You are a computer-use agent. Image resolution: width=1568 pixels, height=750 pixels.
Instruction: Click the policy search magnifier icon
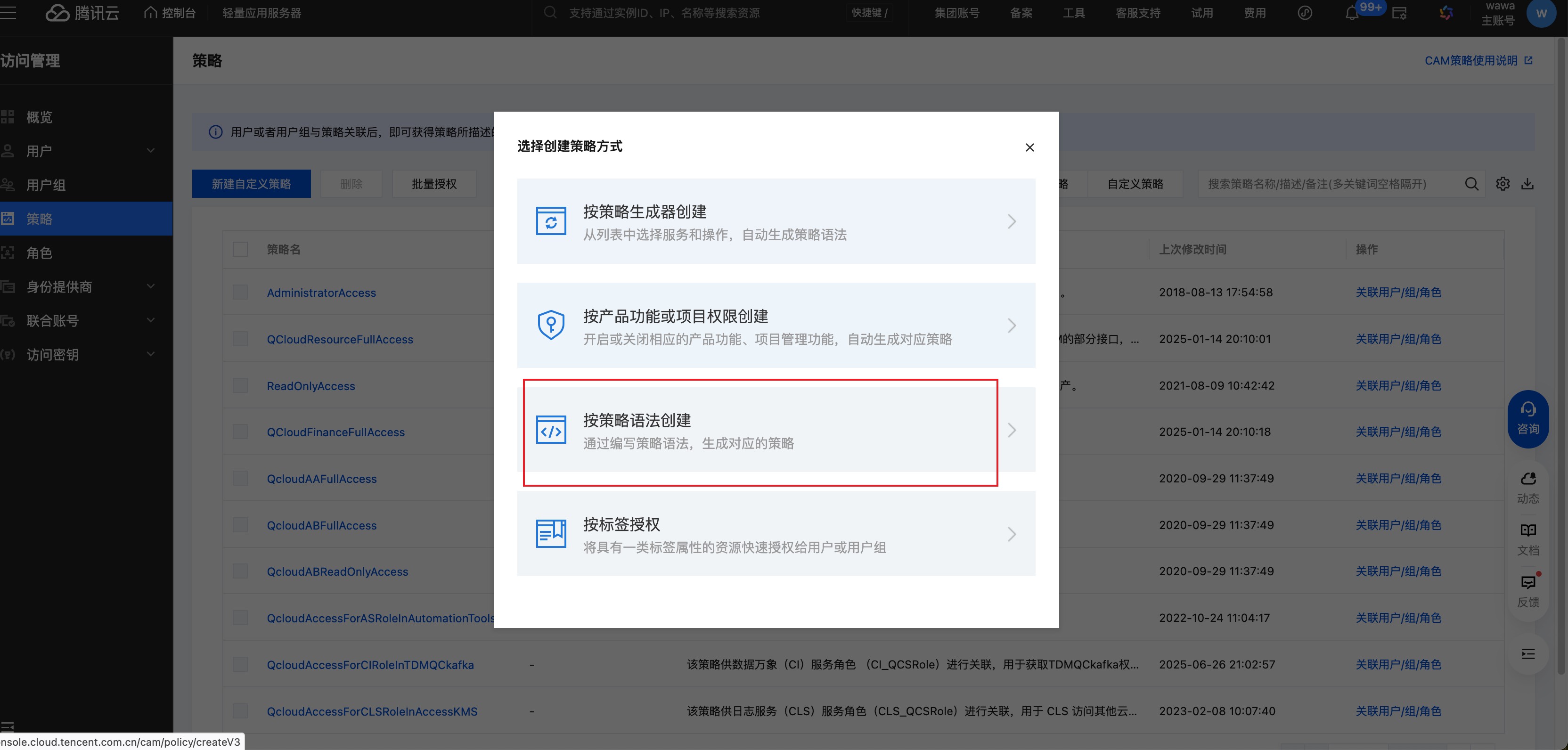pos(1471,184)
